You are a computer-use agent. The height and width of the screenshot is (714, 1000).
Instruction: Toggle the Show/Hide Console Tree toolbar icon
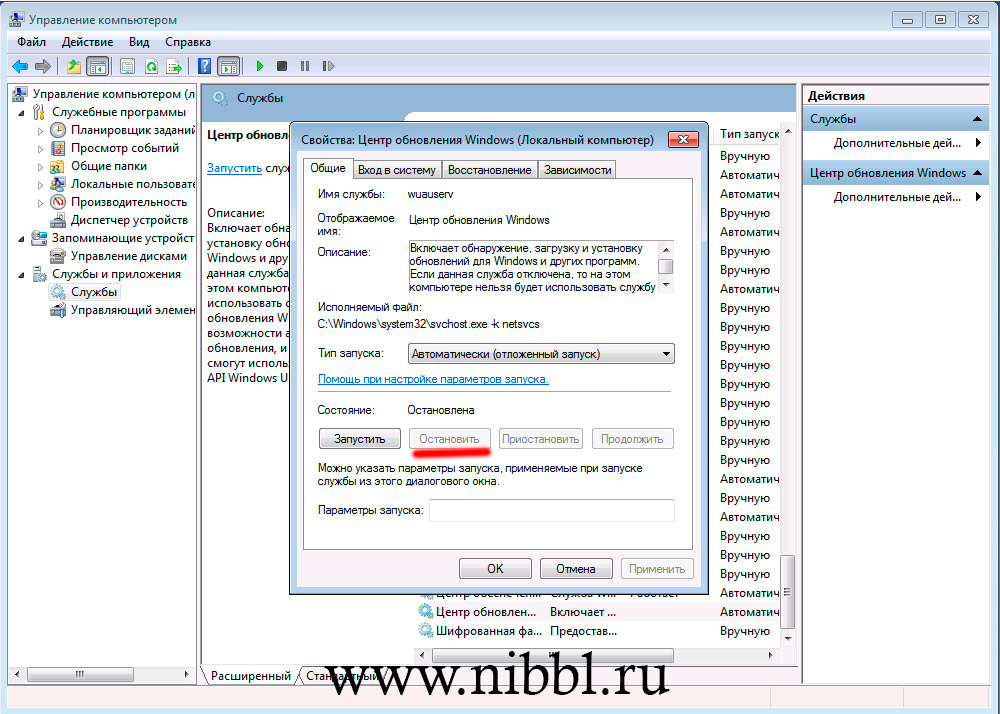[97, 66]
